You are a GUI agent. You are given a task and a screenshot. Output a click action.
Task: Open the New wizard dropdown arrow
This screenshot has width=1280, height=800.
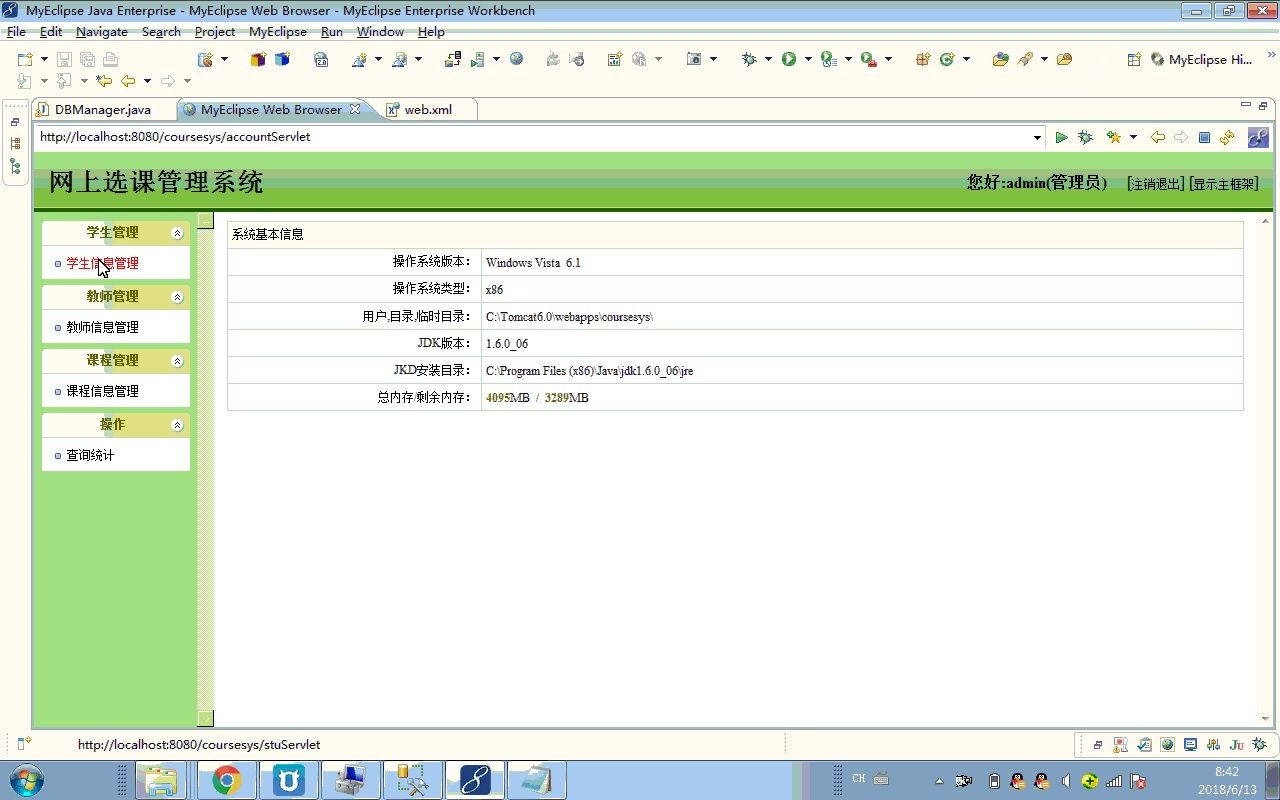click(44, 59)
